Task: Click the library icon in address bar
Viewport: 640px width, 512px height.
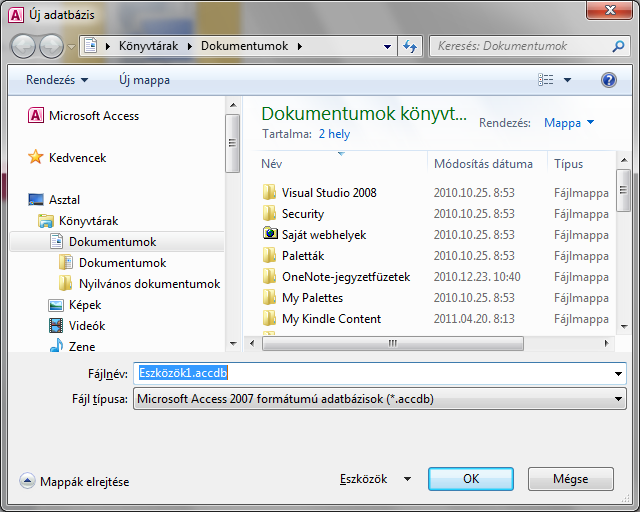Action: click(x=91, y=46)
